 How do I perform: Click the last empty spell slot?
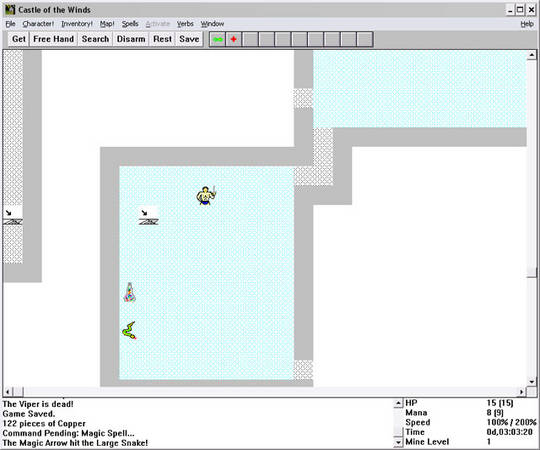tap(365, 39)
